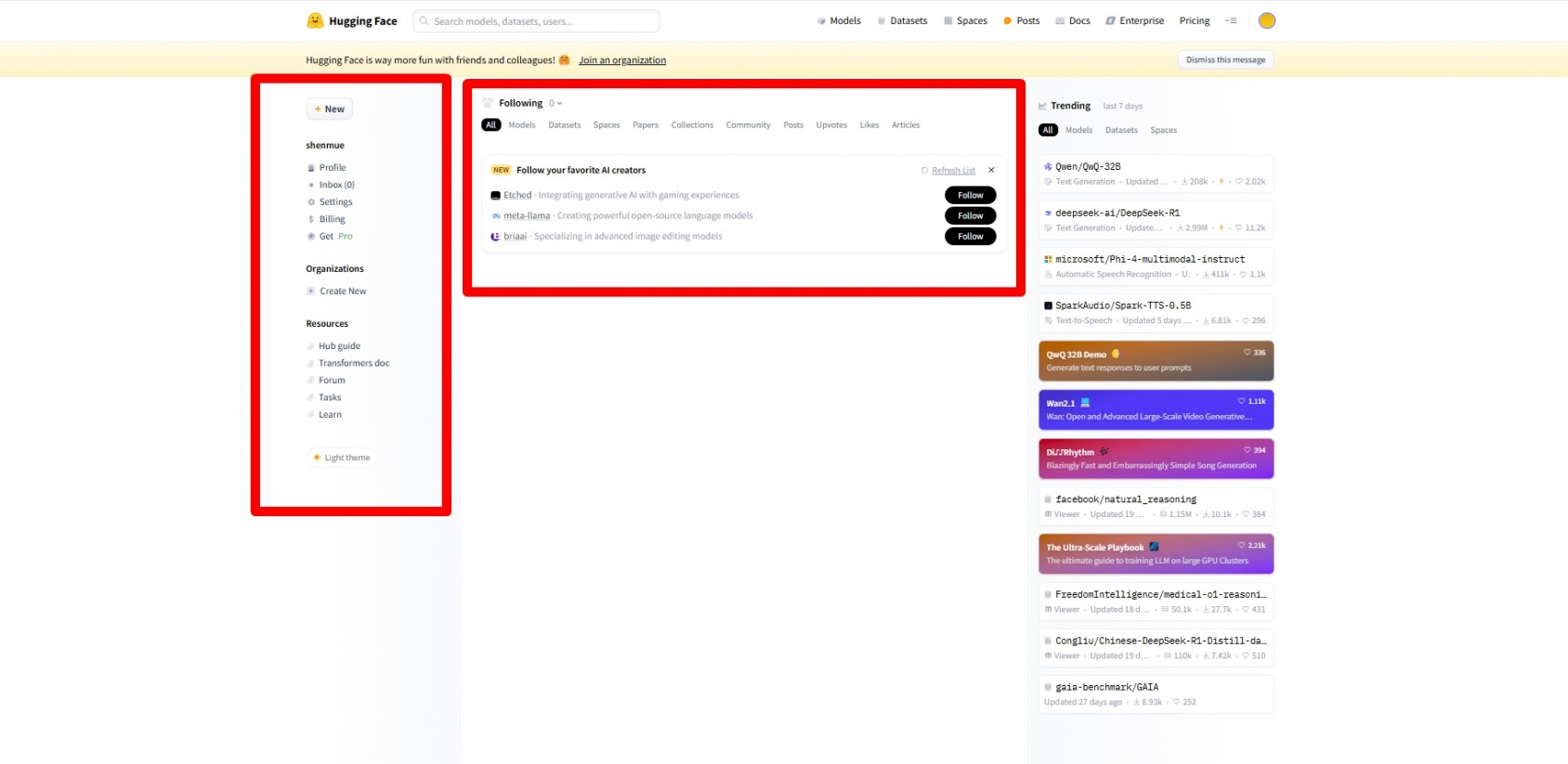
Task: Open the Learn resource
Action: (x=324, y=415)
